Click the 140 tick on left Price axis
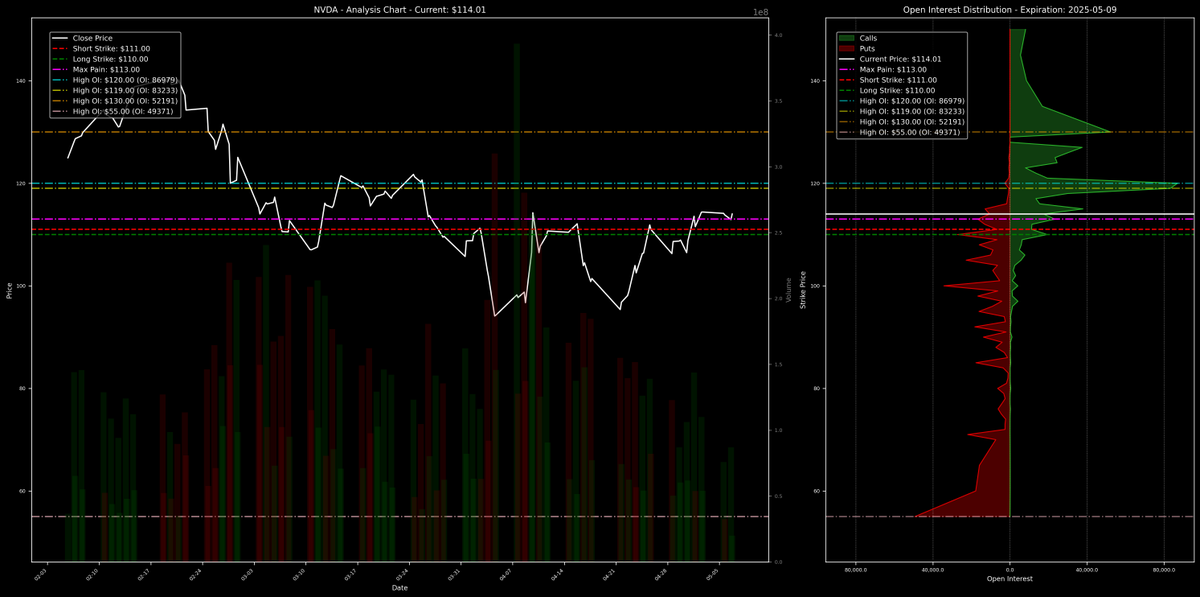Image resolution: width=1200 pixels, height=597 pixels. [22, 81]
